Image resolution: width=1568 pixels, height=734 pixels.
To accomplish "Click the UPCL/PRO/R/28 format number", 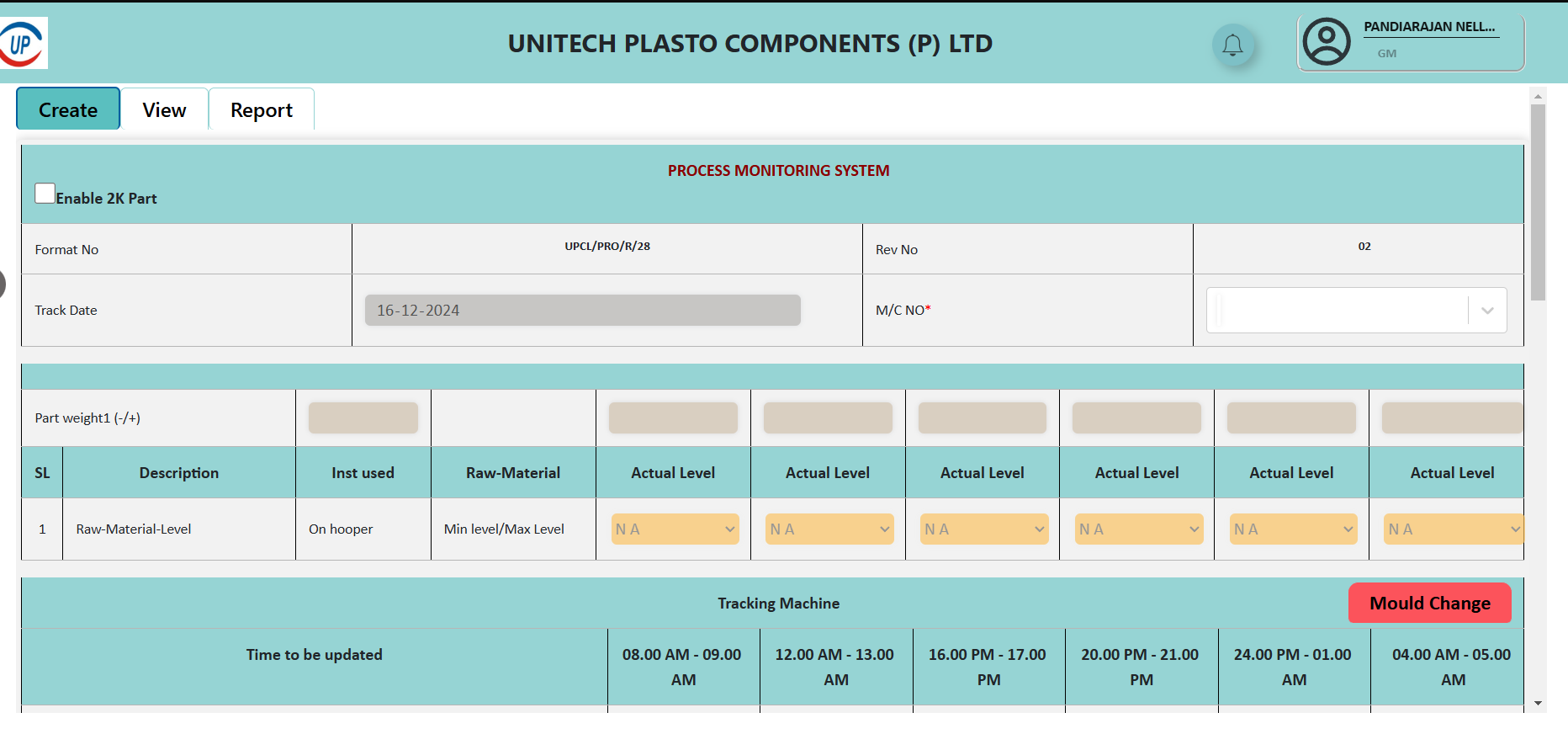I will click(x=607, y=246).
